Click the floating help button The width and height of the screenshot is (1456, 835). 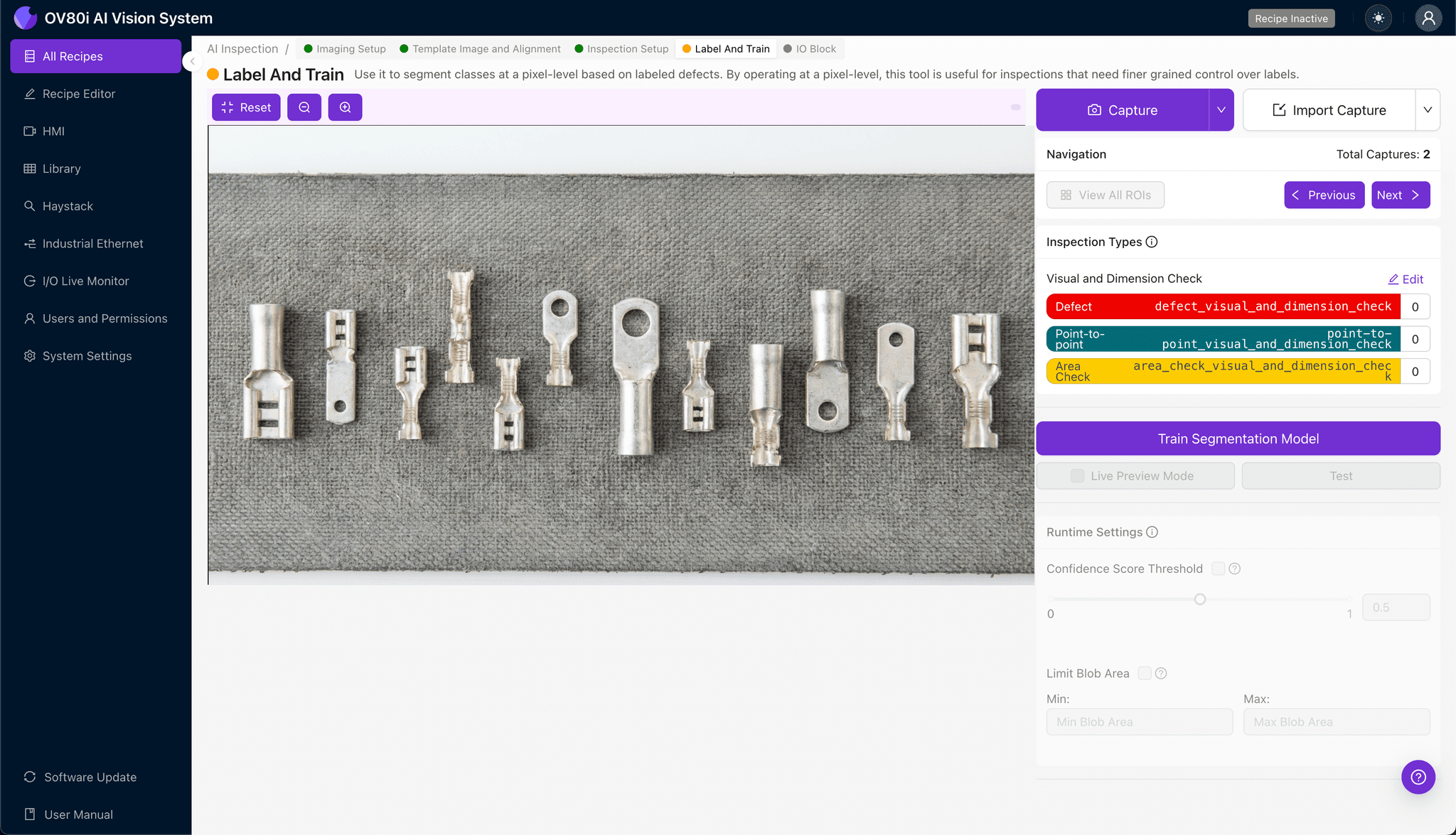coord(1418,777)
